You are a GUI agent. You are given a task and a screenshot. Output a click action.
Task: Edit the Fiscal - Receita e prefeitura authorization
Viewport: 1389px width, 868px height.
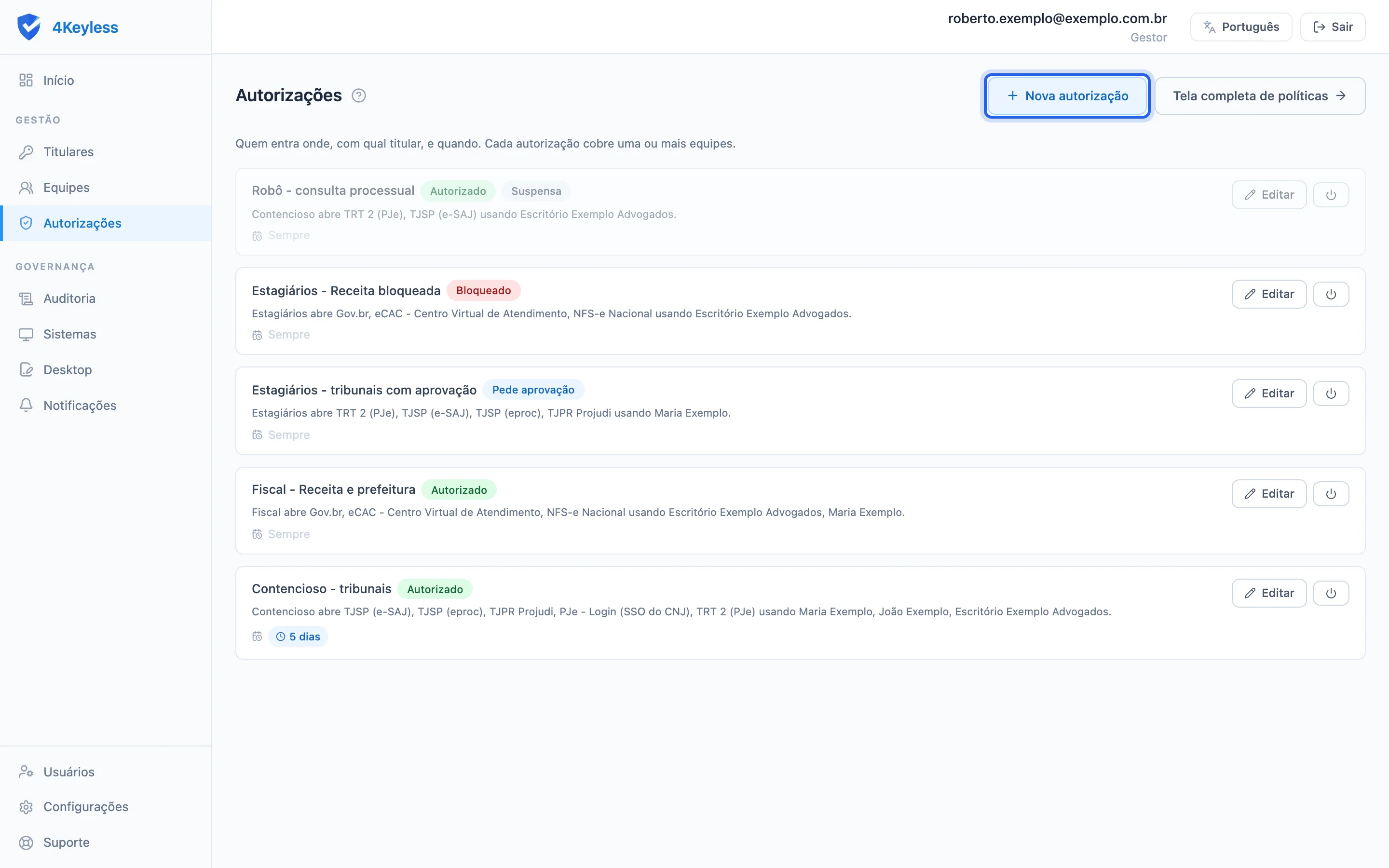(1268, 494)
